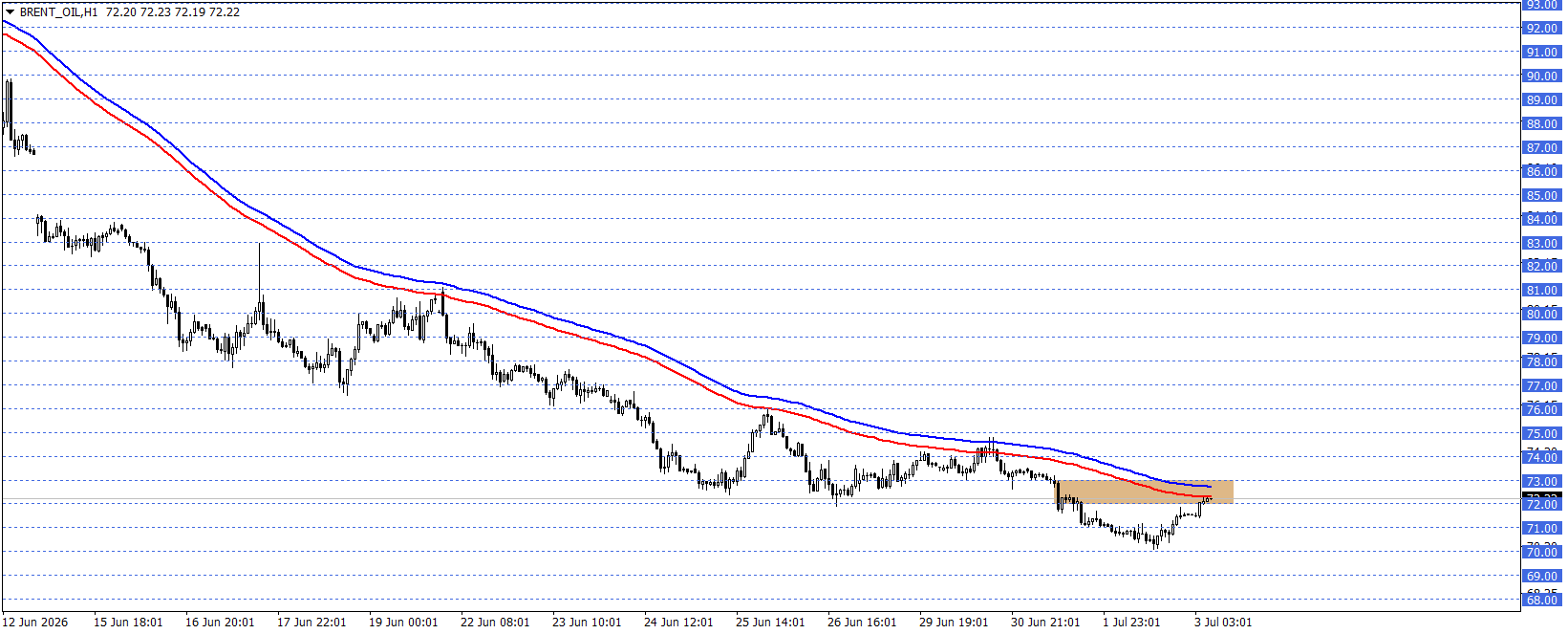The image size is (1568, 634).
Task: Click the 25 Jun 14:01 time label
Action: point(770,623)
